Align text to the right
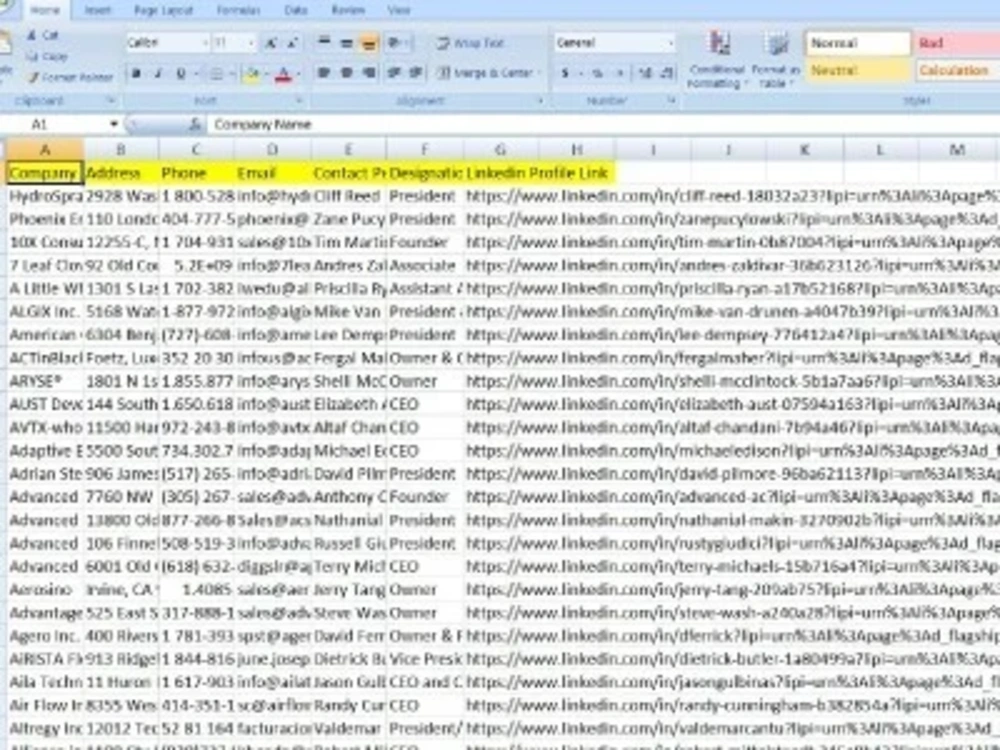1000x750 pixels. (x=369, y=73)
